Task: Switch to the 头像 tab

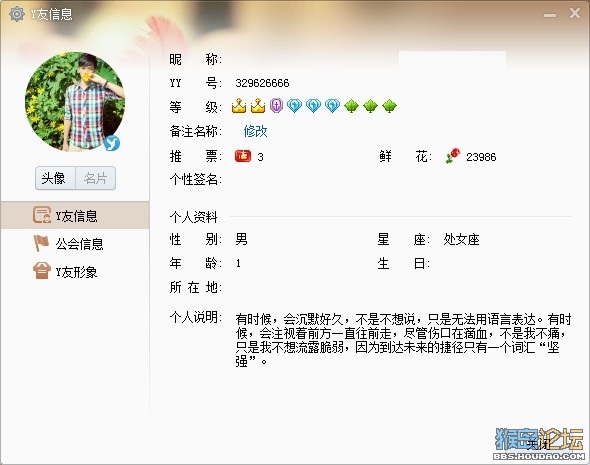Action: [55, 178]
